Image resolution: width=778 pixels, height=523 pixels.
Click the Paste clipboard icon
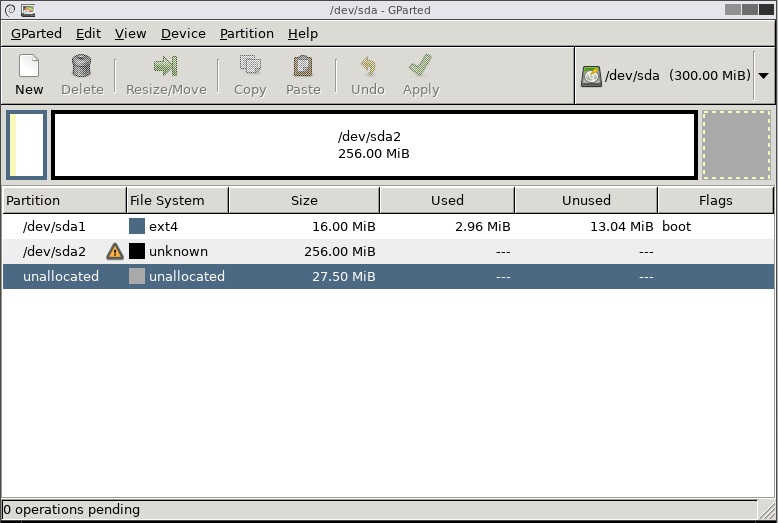tap(303, 66)
